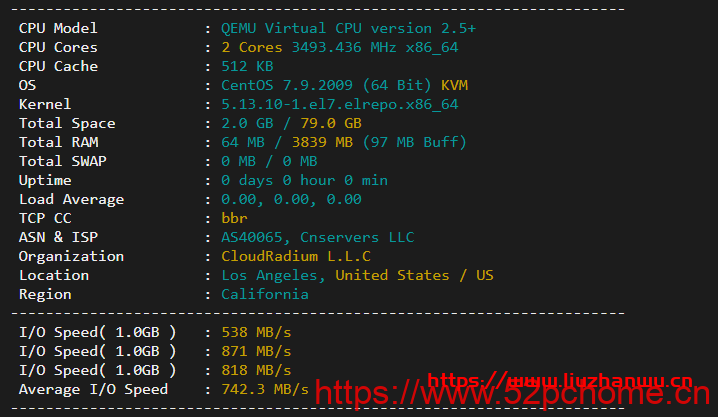Click the Total Space 79.0 GB value
The image size is (718, 417).
[331, 124]
